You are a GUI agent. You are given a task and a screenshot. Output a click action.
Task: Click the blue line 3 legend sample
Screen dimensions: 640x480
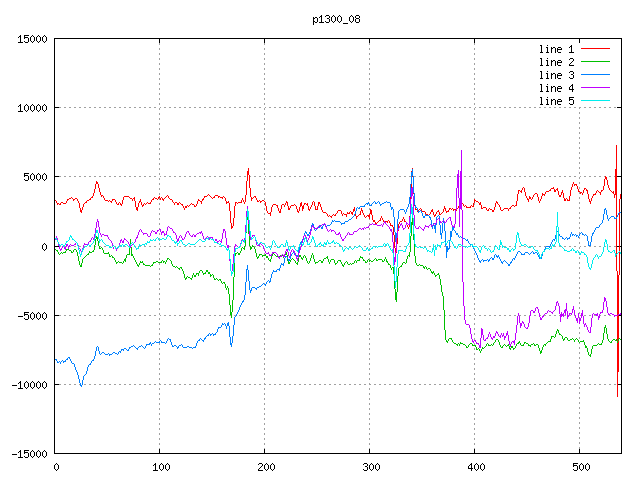point(595,75)
